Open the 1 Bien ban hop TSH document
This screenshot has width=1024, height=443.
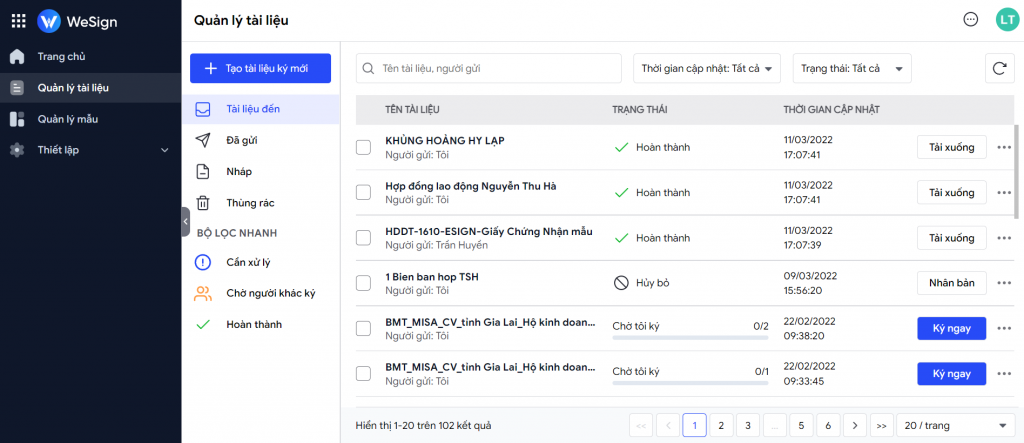click(x=432, y=277)
